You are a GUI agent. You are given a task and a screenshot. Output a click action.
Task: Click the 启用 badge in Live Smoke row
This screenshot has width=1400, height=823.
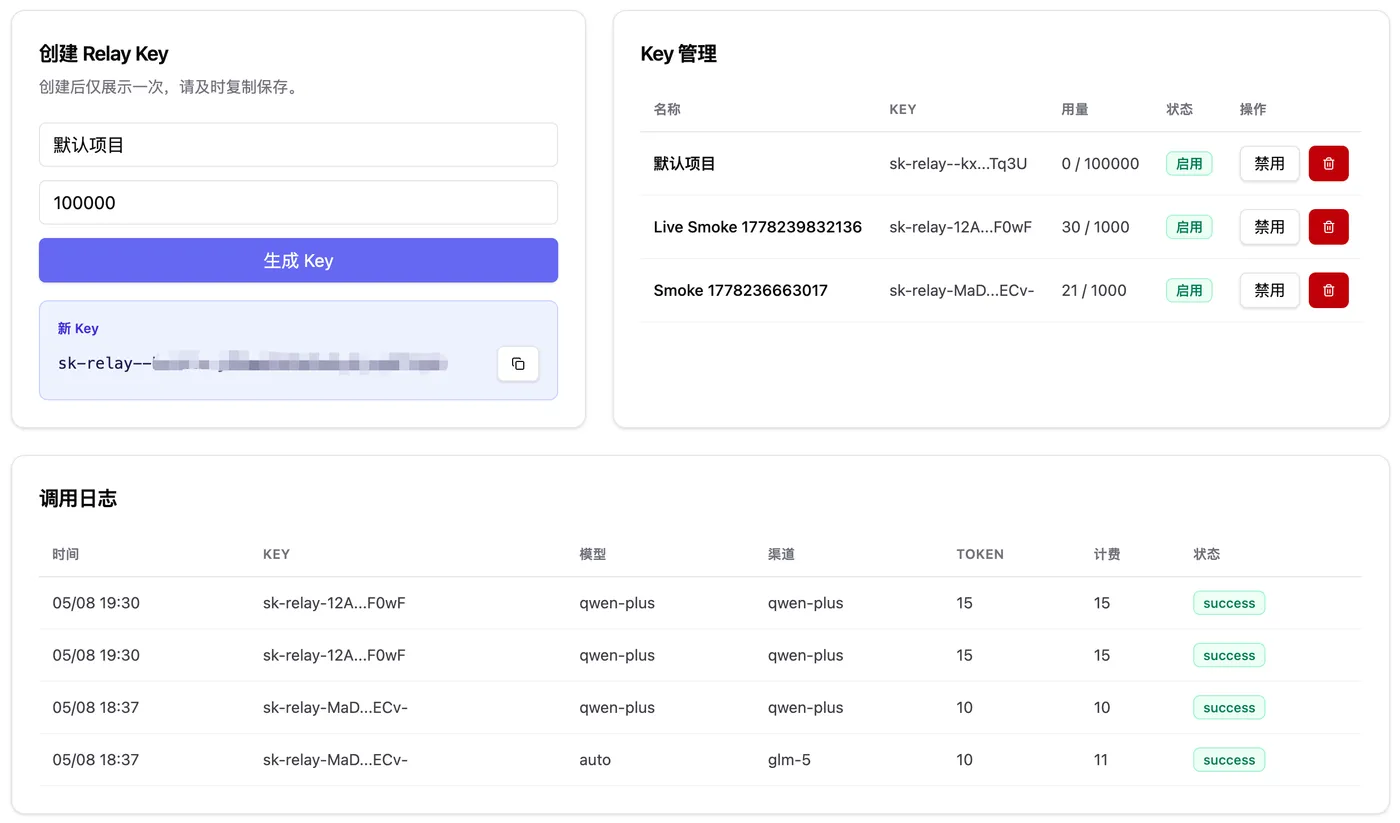pos(1189,227)
